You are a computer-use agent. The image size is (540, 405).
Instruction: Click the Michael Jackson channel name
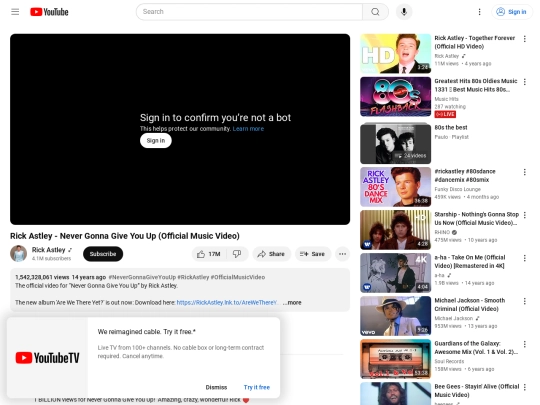click(x=454, y=318)
